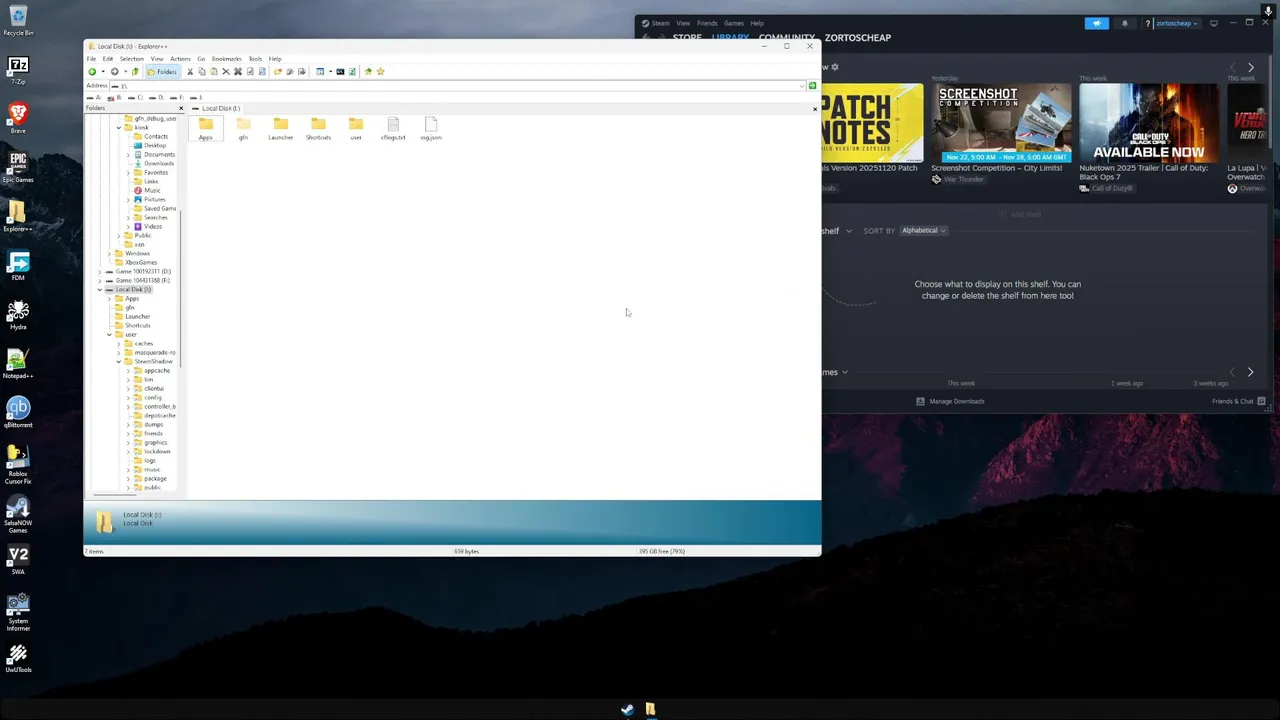Switch to F: drive in drives bar

(x=177, y=97)
